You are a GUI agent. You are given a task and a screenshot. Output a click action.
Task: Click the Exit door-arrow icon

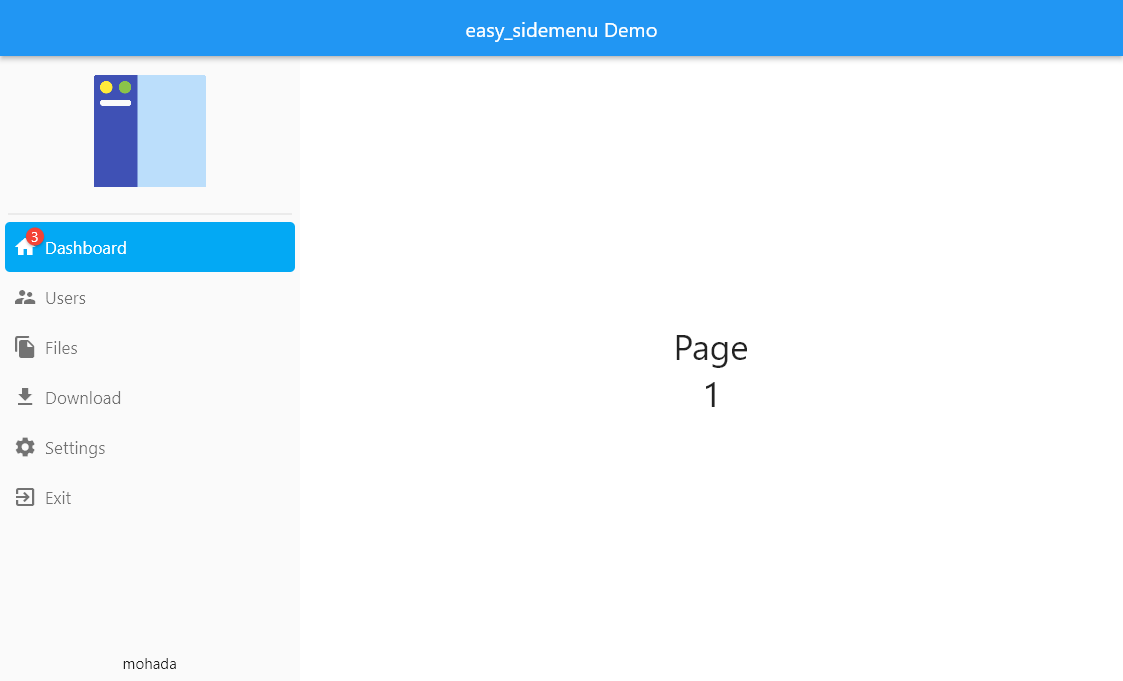(25, 497)
